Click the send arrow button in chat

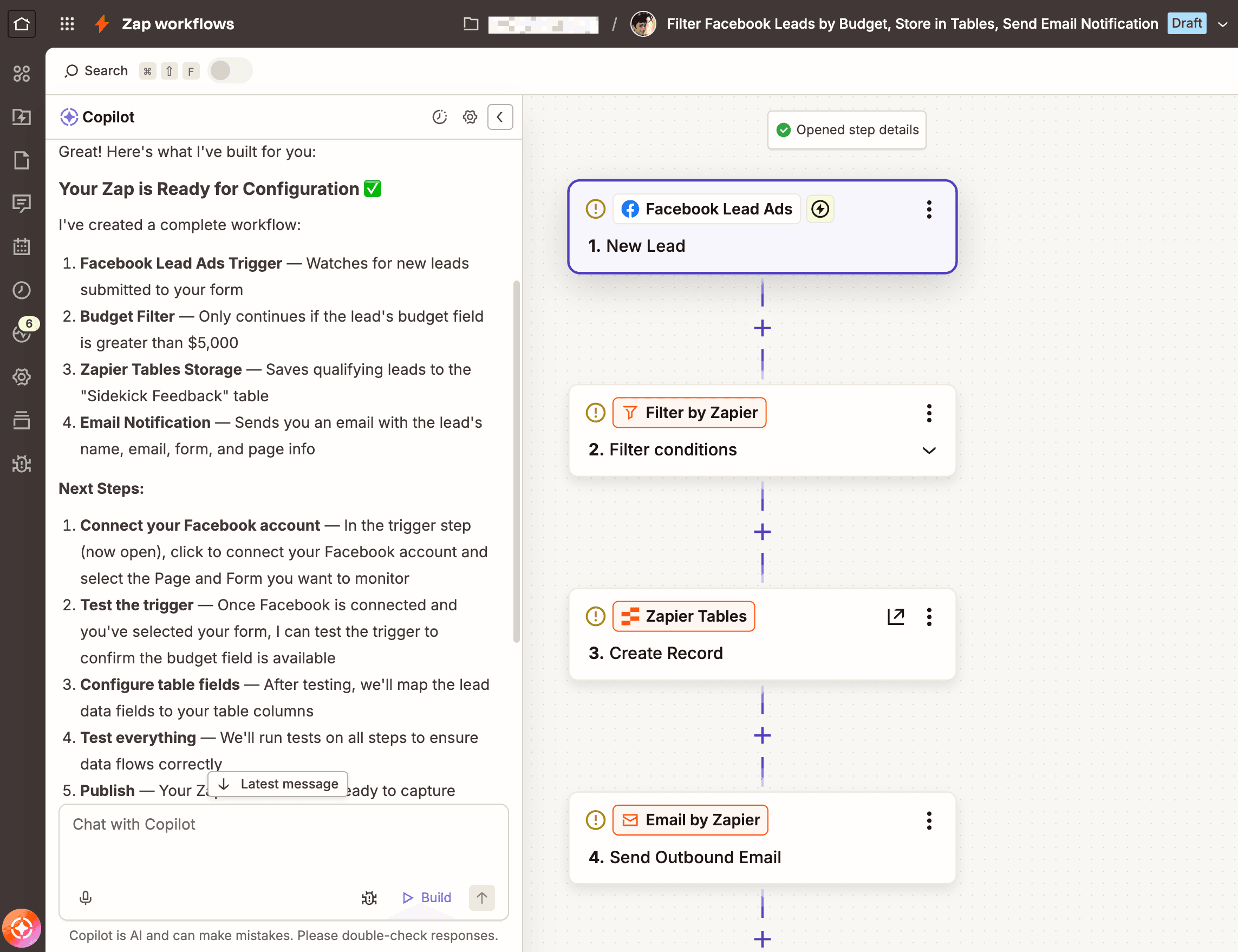[x=481, y=898]
